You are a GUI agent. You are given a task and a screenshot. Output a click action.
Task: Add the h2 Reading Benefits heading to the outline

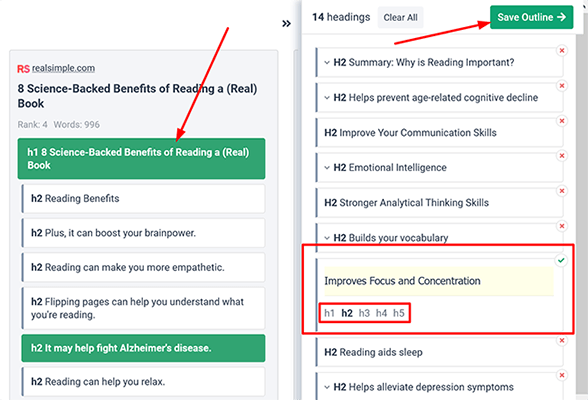click(x=143, y=198)
